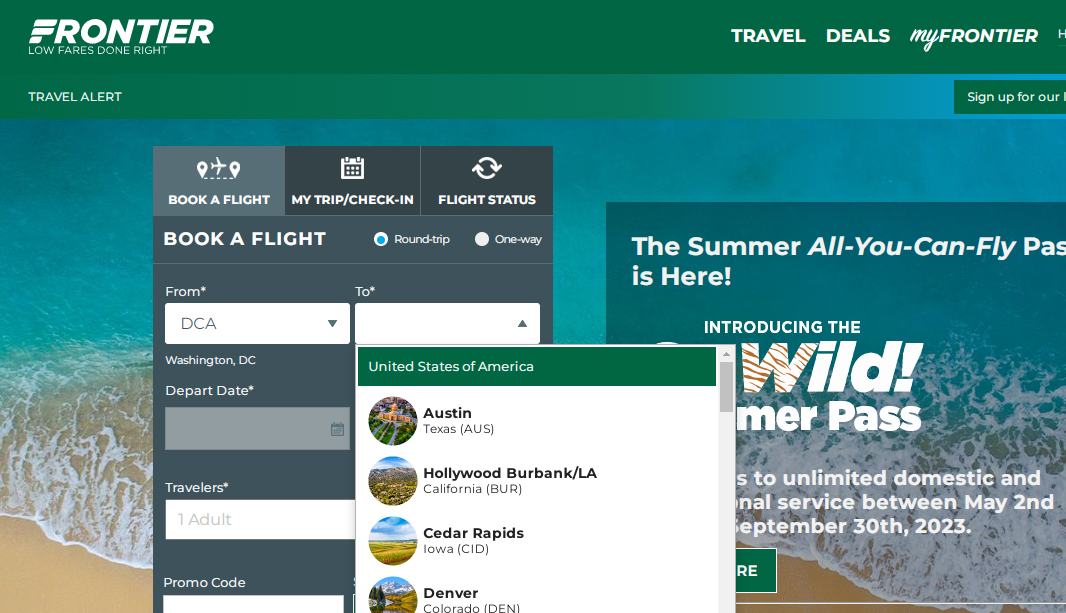Click the My Trip calendar icon
The height and width of the screenshot is (613, 1066).
[352, 168]
